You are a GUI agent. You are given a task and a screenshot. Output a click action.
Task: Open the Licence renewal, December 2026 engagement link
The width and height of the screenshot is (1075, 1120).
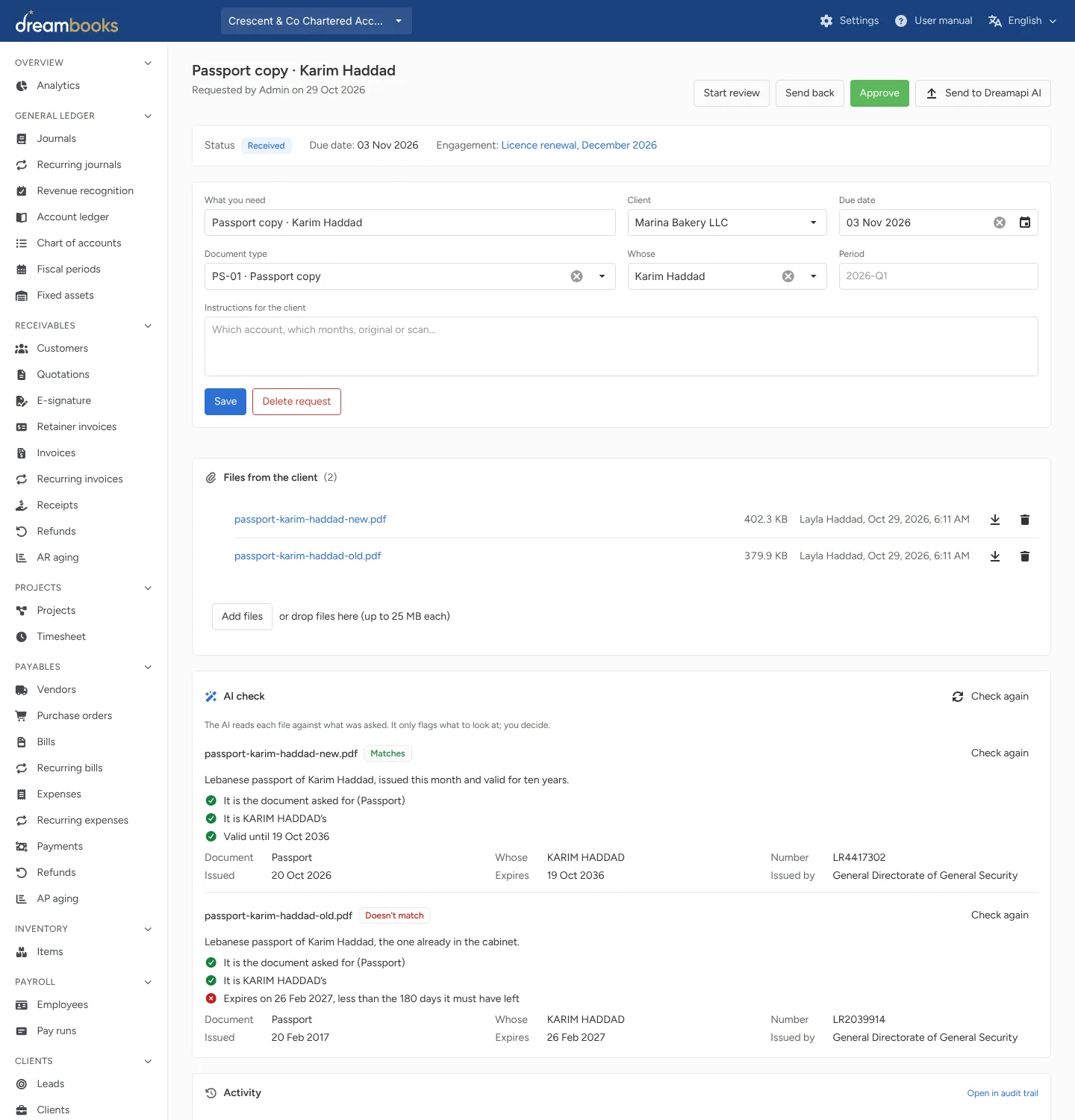[579, 146]
